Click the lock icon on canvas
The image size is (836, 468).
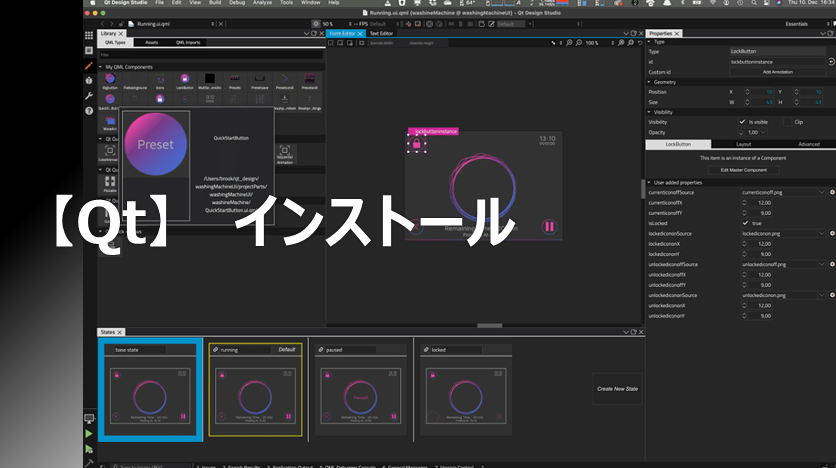click(x=417, y=143)
